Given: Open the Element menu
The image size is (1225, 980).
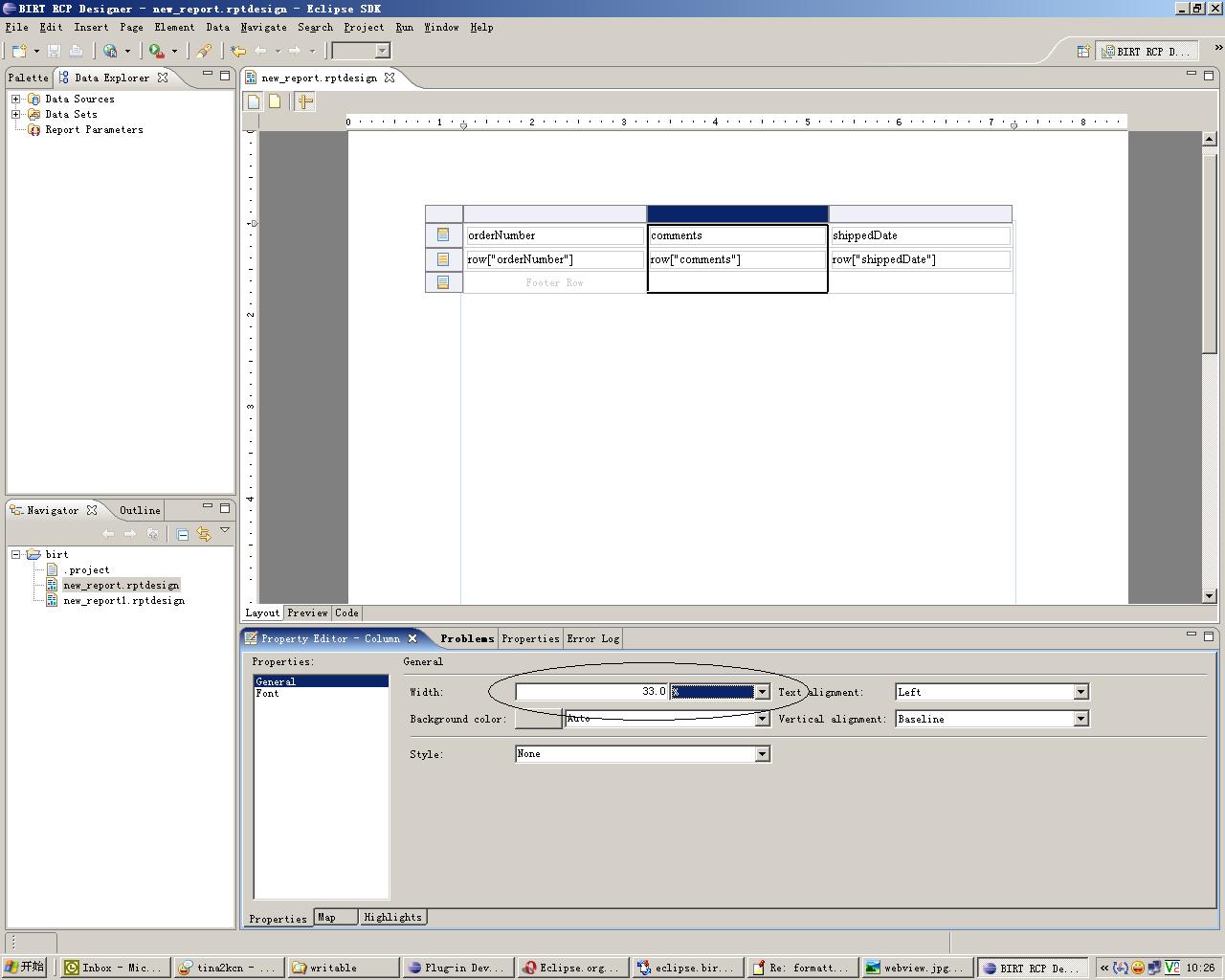Looking at the screenshot, I should pos(174,27).
